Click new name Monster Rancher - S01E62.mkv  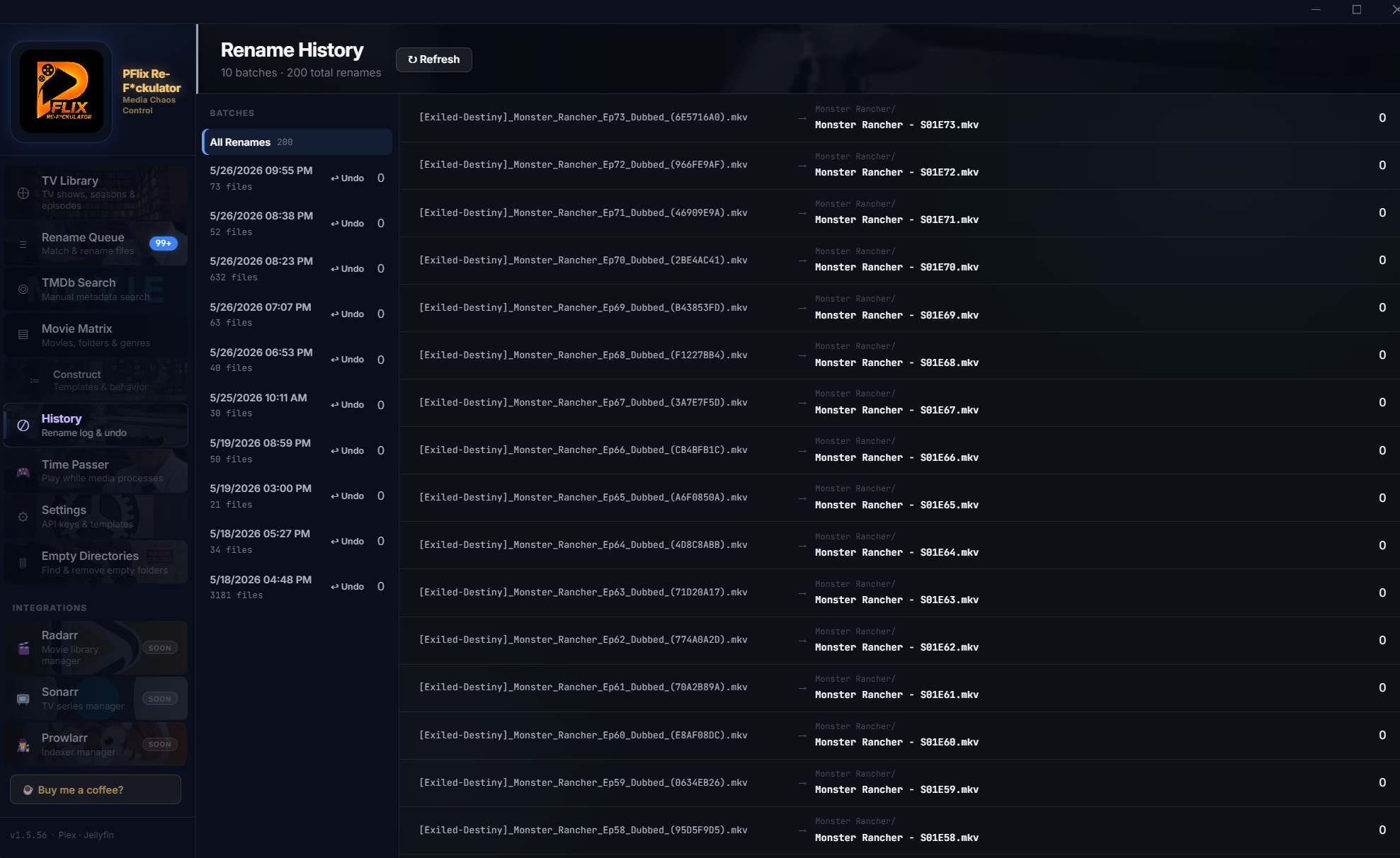(x=897, y=647)
